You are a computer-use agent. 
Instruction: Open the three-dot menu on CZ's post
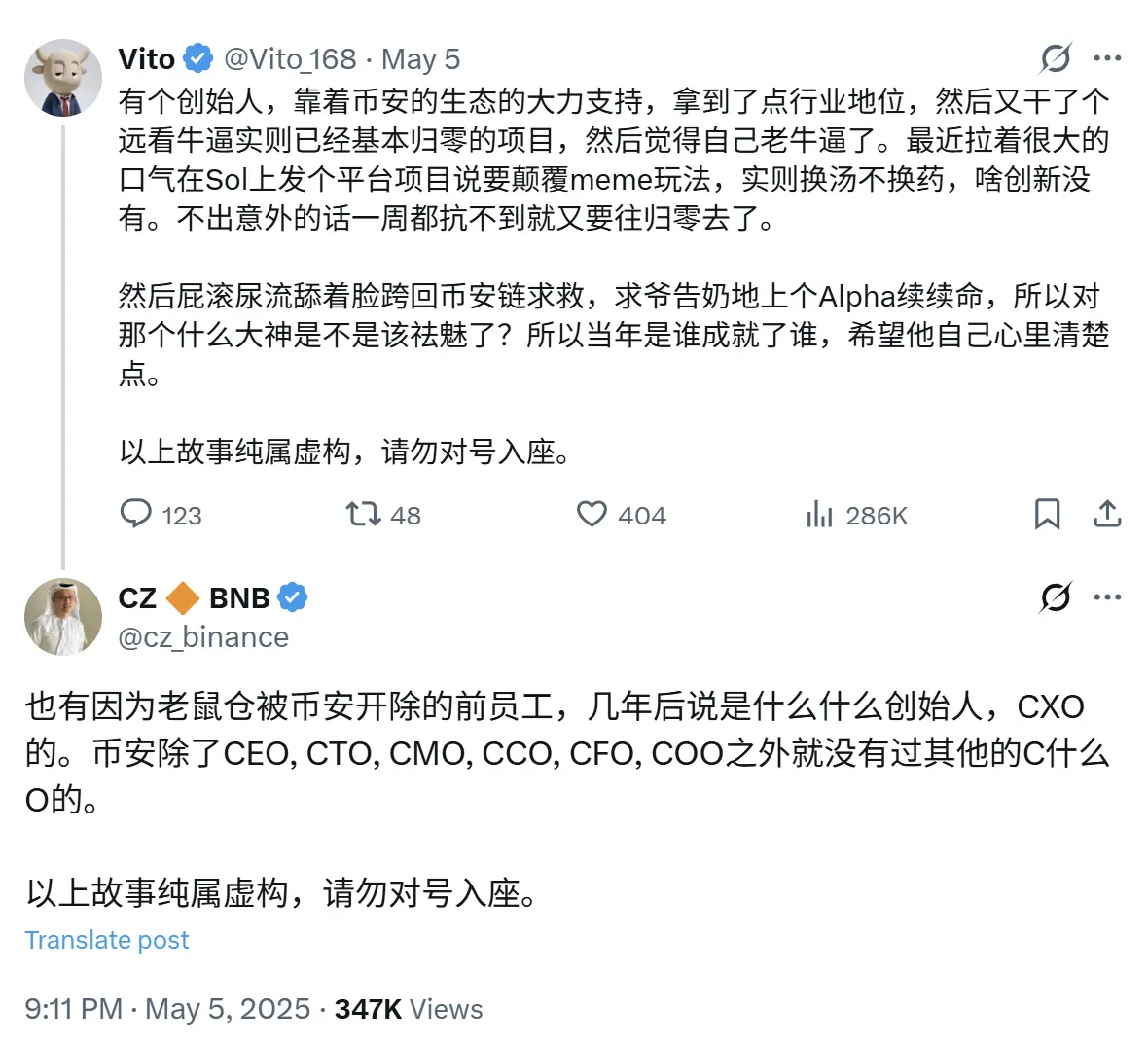pyautogui.click(x=1108, y=598)
